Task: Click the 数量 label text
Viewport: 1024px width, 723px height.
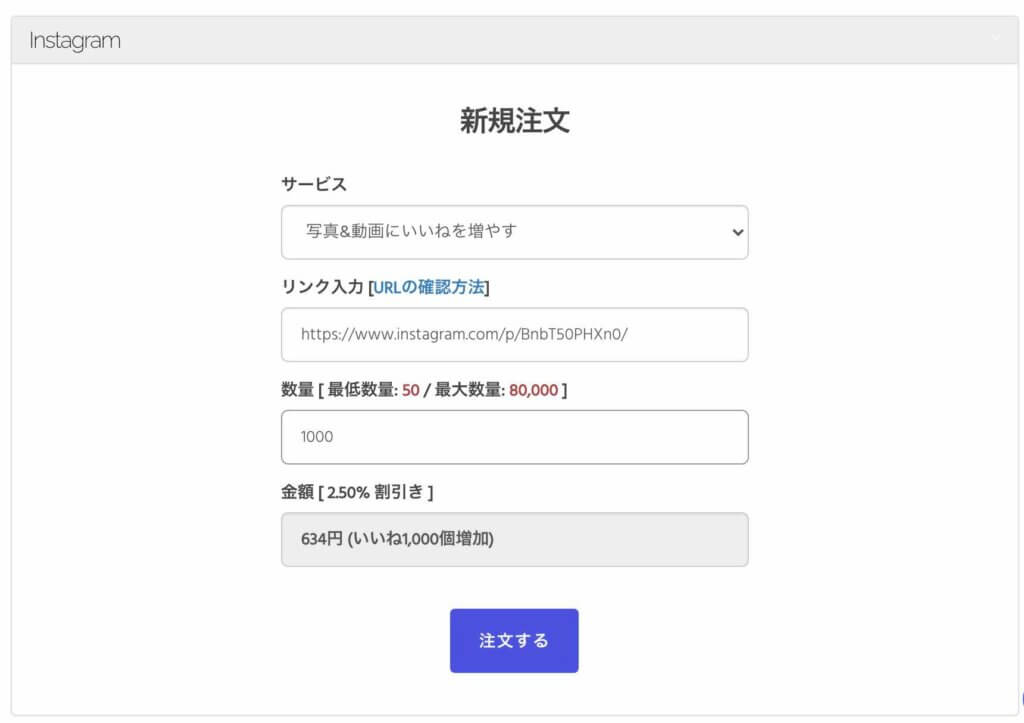Action: click(x=297, y=390)
